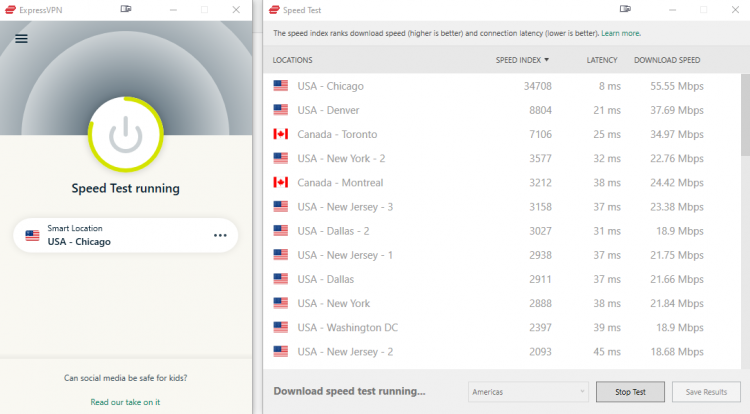Click ExpressVPN logo in main window title bar
This screenshot has width=750, height=414.
11,10
